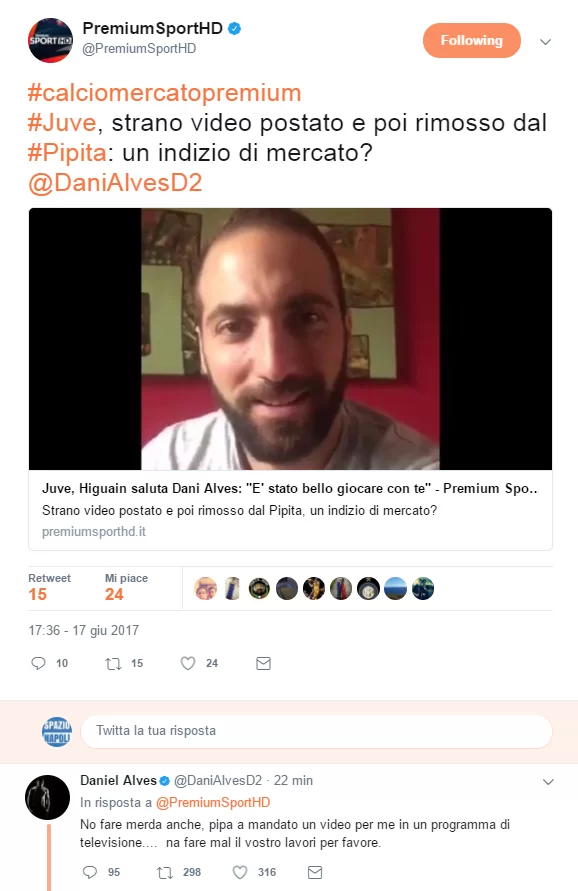
Task: Open options chevron on Daniel Alves' reply
Action: pyautogui.click(x=548, y=782)
